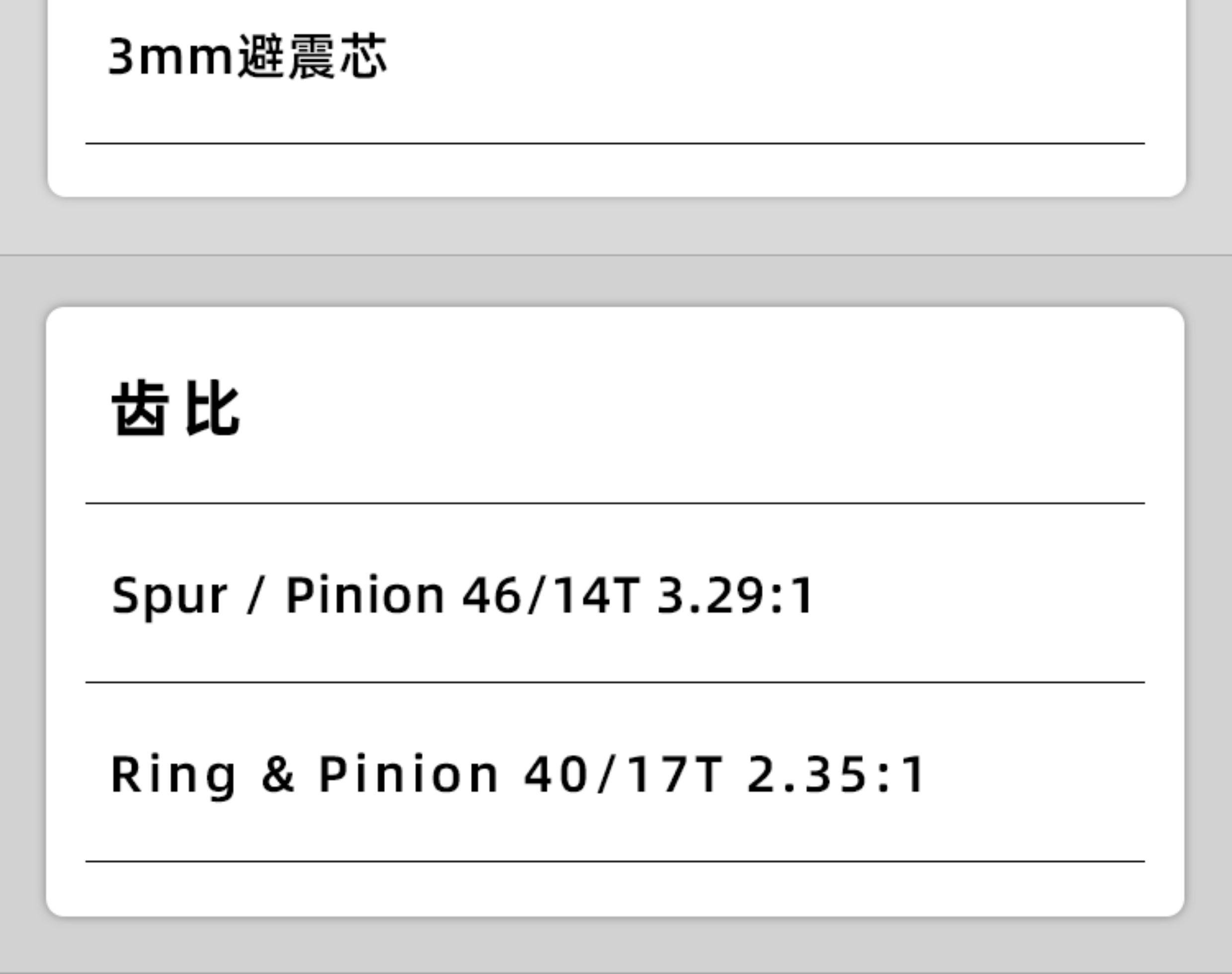The height and width of the screenshot is (974, 1232).
Task: Click the 3.29:1 ratio value
Action: tap(735, 596)
